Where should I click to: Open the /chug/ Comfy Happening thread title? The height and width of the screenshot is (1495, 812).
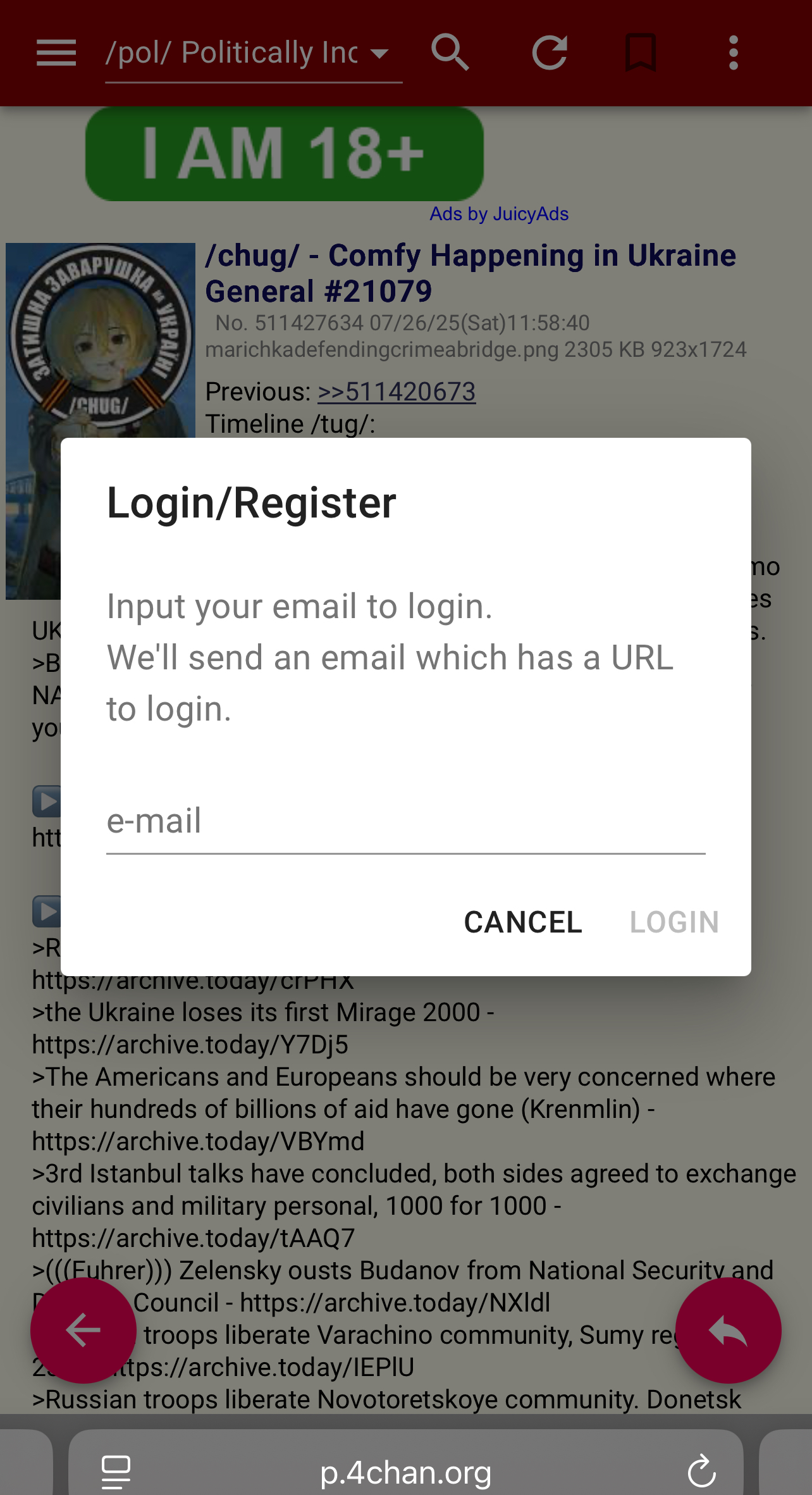click(471, 273)
